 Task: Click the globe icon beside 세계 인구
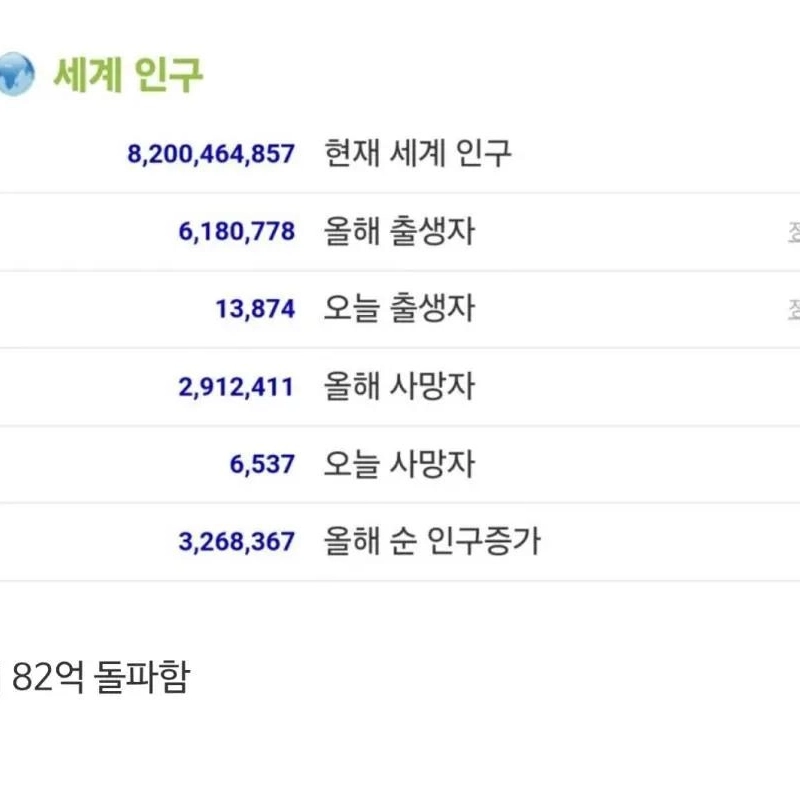pos(16,75)
